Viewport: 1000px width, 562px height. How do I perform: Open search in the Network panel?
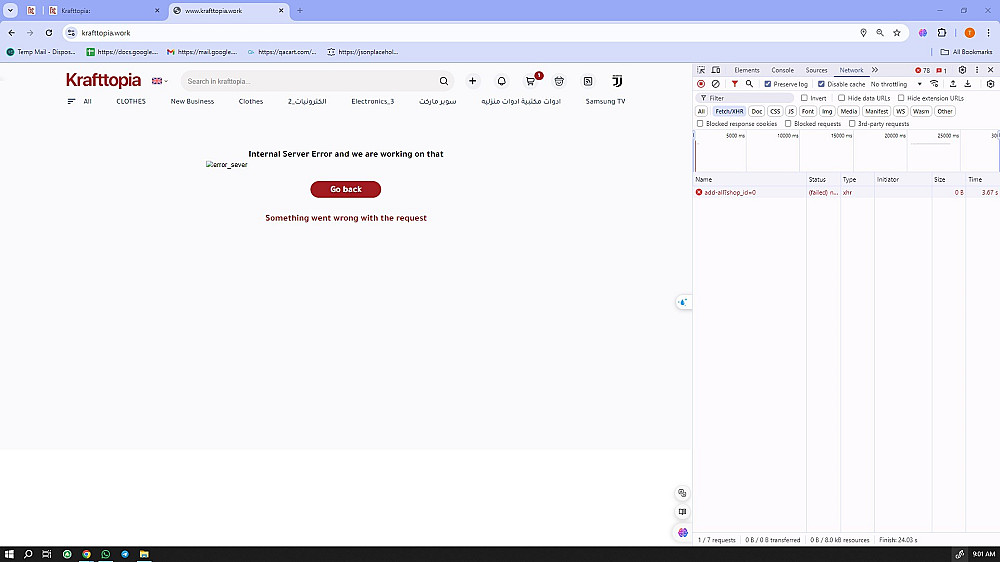pos(749,84)
